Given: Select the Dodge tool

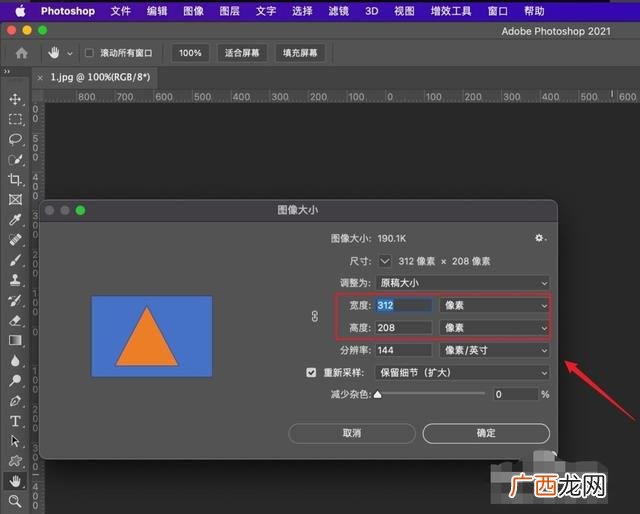Looking at the screenshot, I should point(16,380).
